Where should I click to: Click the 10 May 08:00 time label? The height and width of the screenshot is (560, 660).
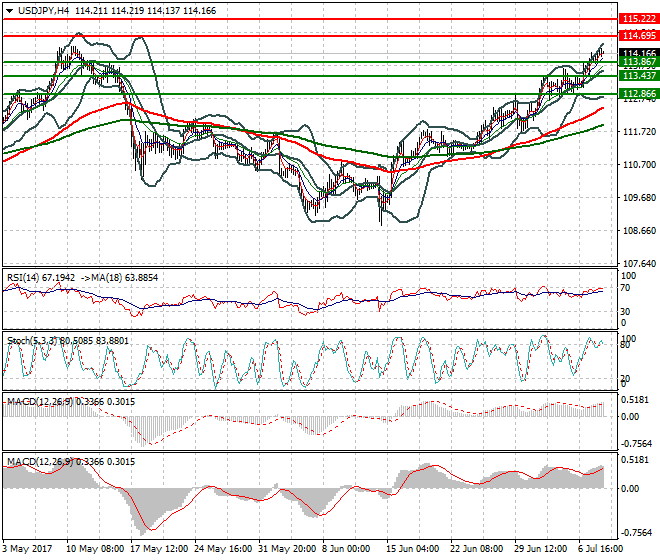tap(95, 549)
